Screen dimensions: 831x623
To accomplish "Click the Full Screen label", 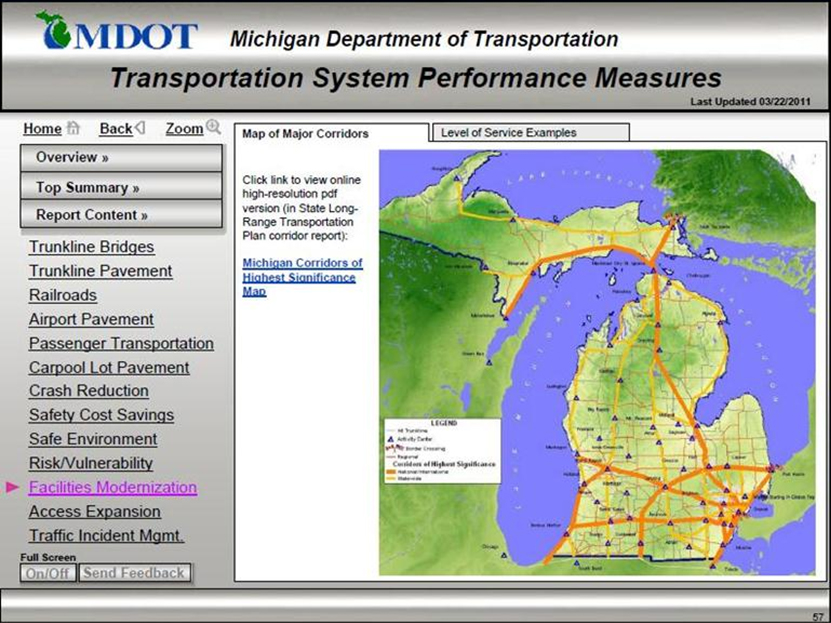I will [48, 557].
